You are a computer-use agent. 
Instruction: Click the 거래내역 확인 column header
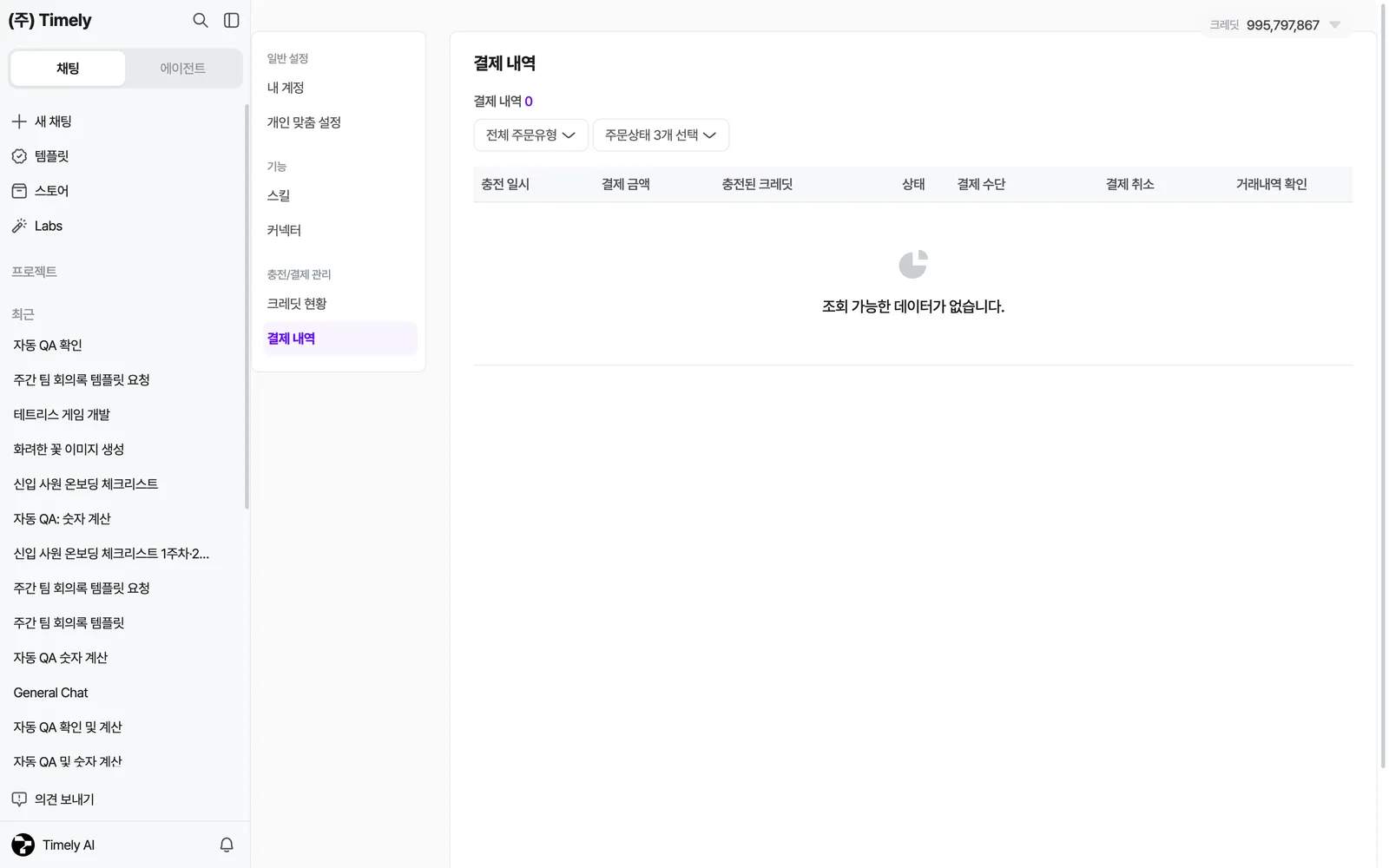(1272, 184)
